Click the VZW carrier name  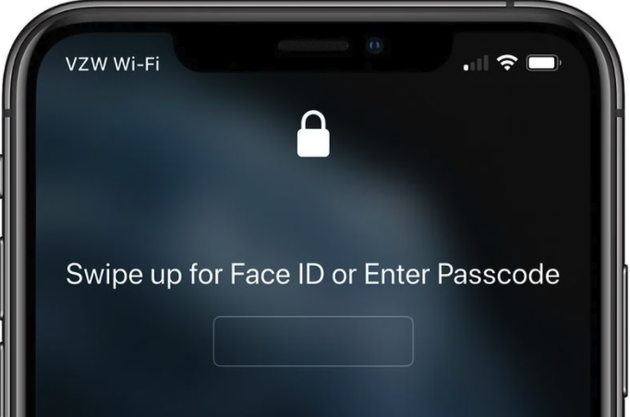tap(87, 64)
